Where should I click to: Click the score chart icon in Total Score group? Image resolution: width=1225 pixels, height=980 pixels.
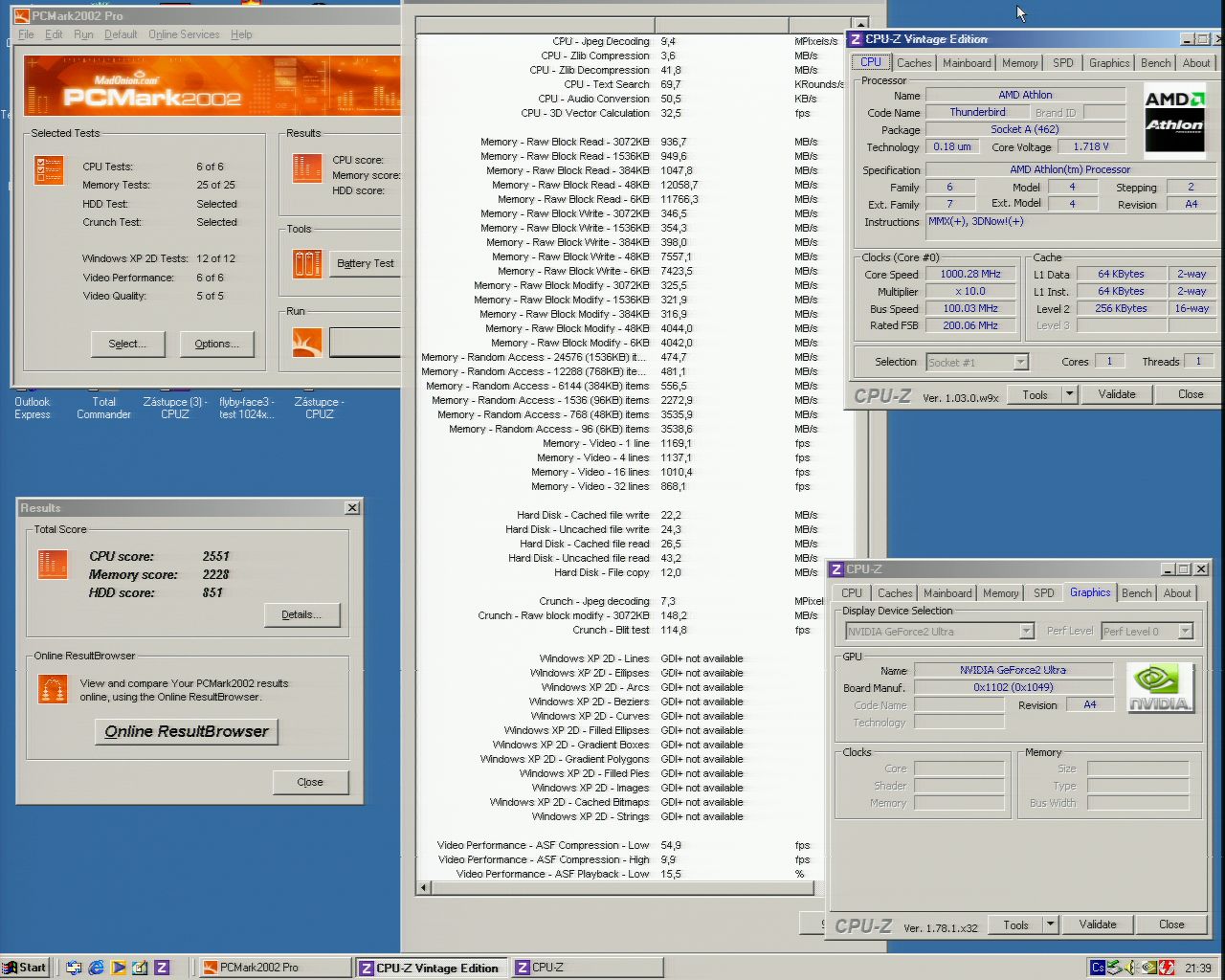pos(53,565)
